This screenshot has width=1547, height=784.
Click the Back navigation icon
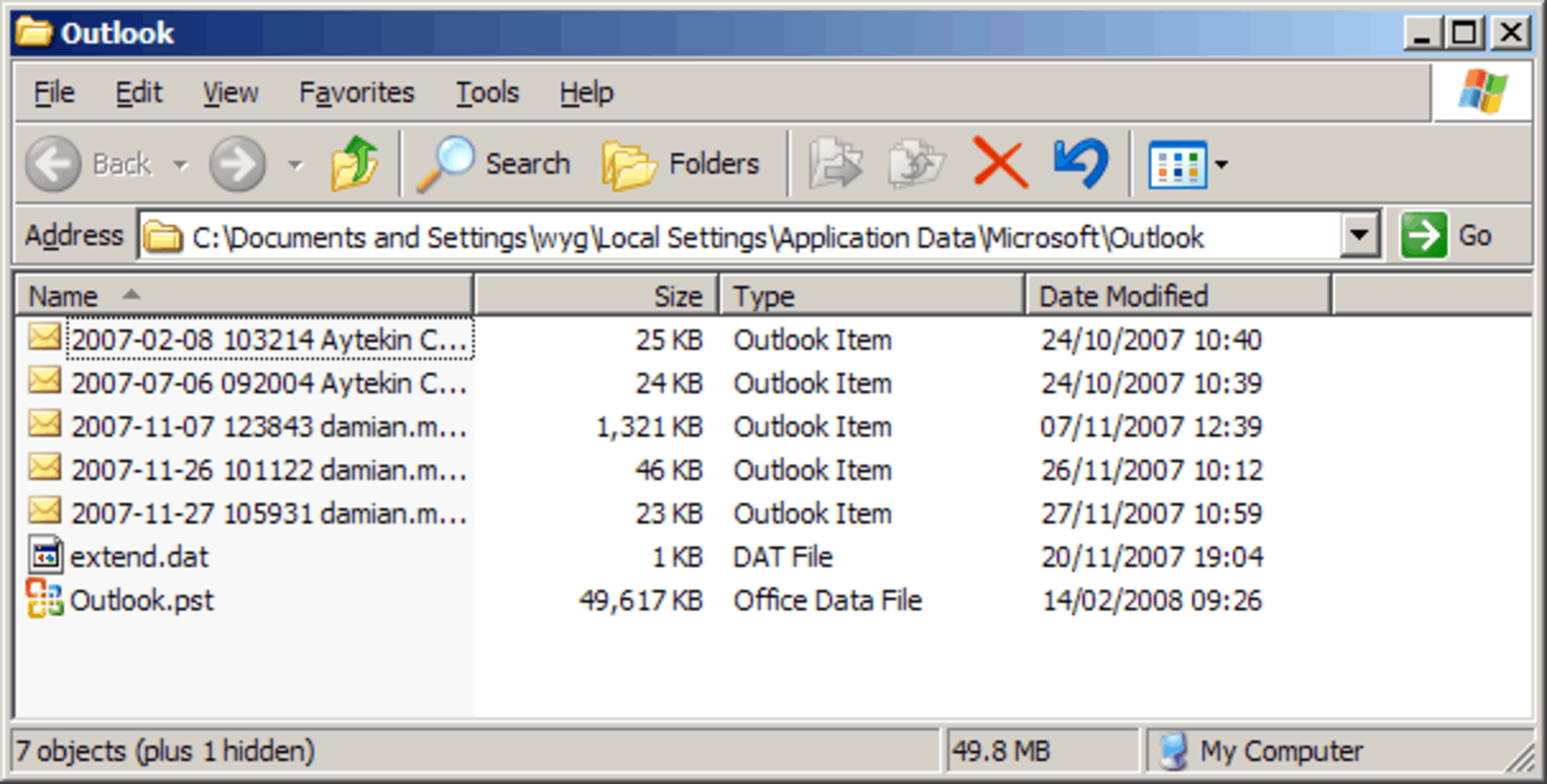[52, 163]
